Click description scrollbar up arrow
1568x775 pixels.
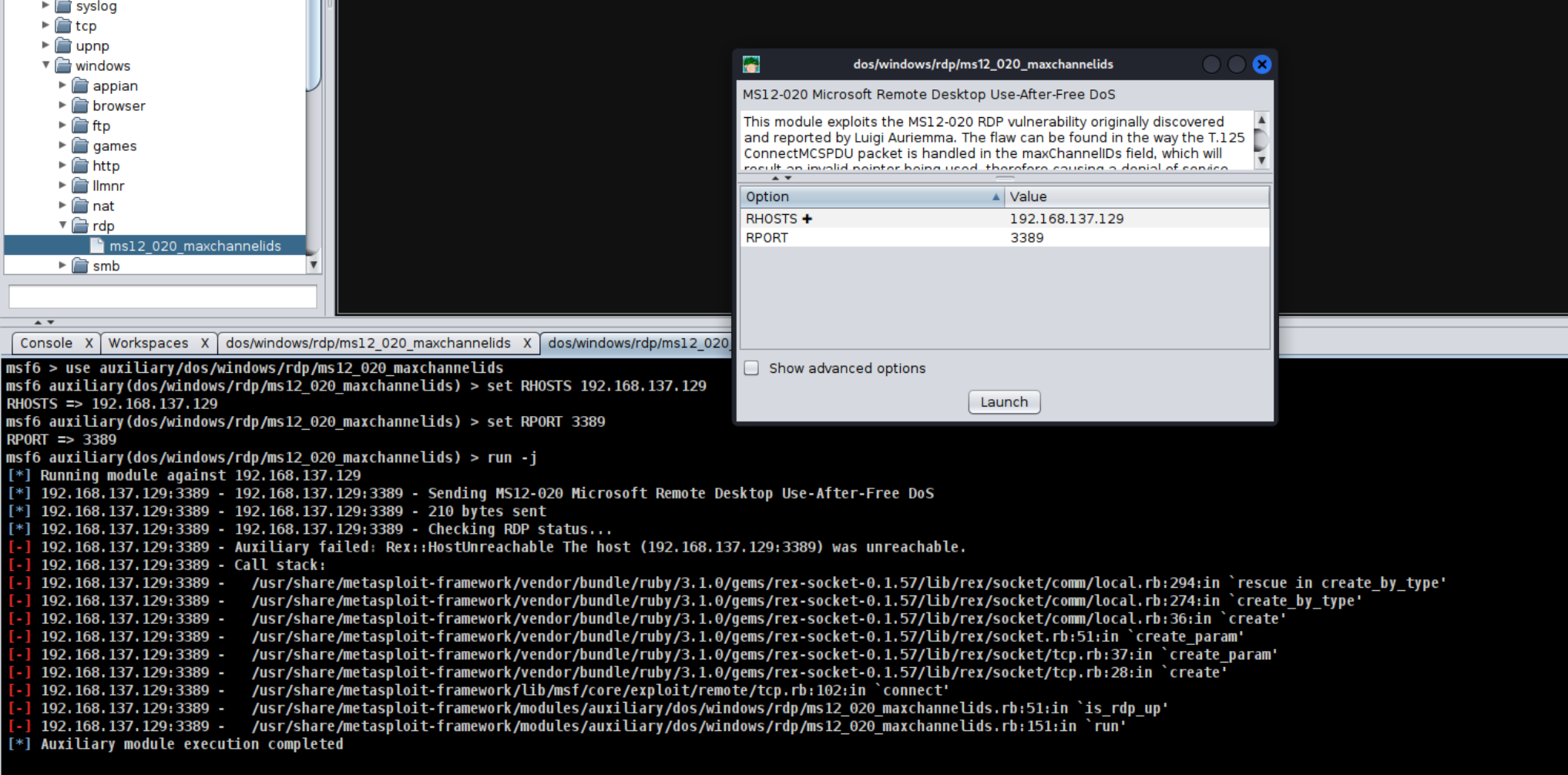[1261, 119]
